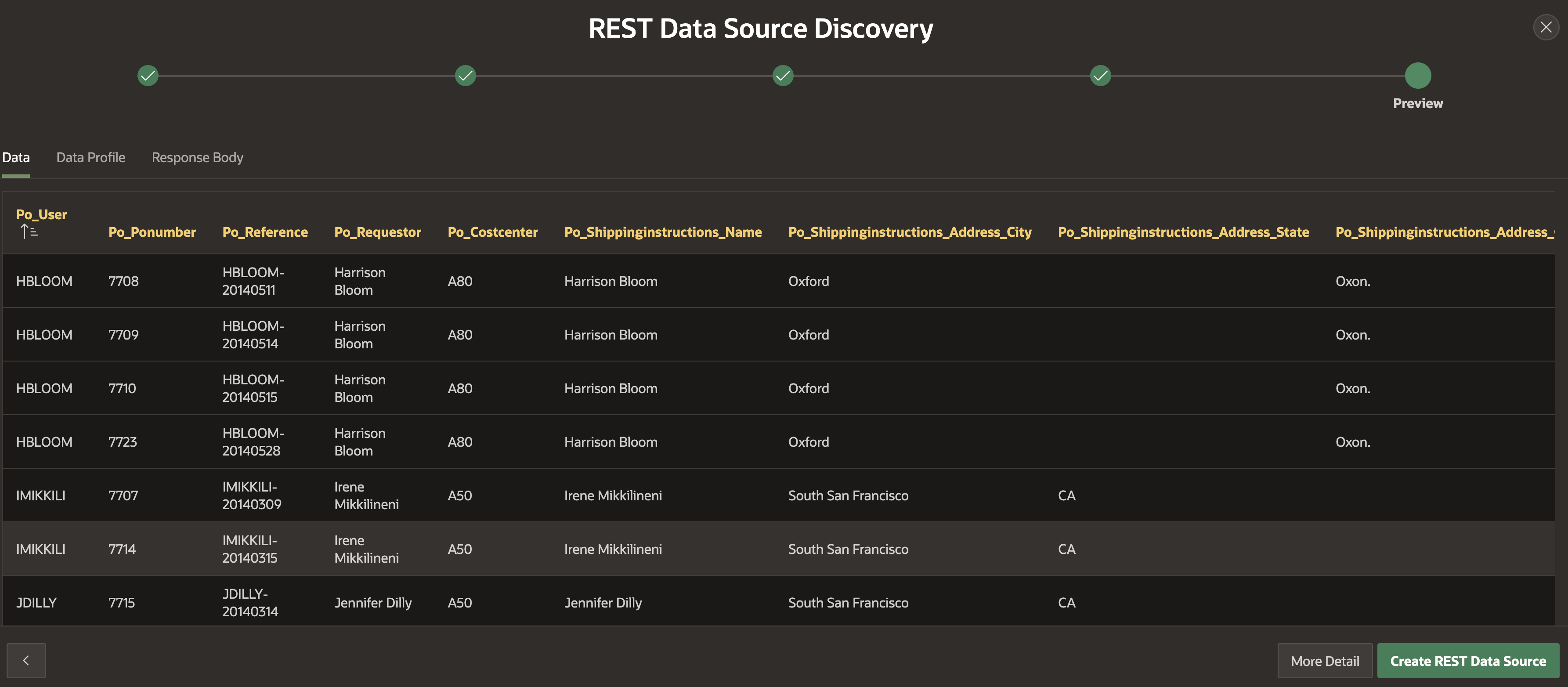Click the third completed wizard step checkmark
The width and height of the screenshot is (1568, 687).
pyautogui.click(x=783, y=76)
